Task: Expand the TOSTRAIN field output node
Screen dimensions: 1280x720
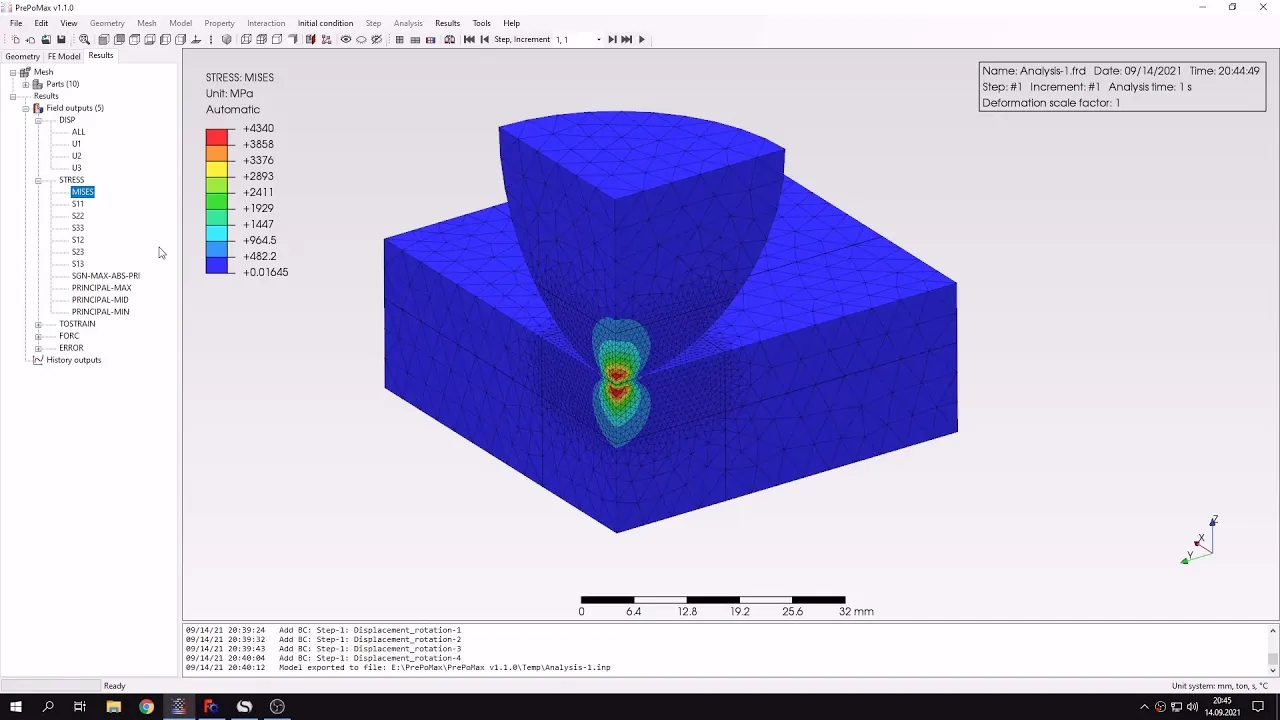Action: [38, 324]
